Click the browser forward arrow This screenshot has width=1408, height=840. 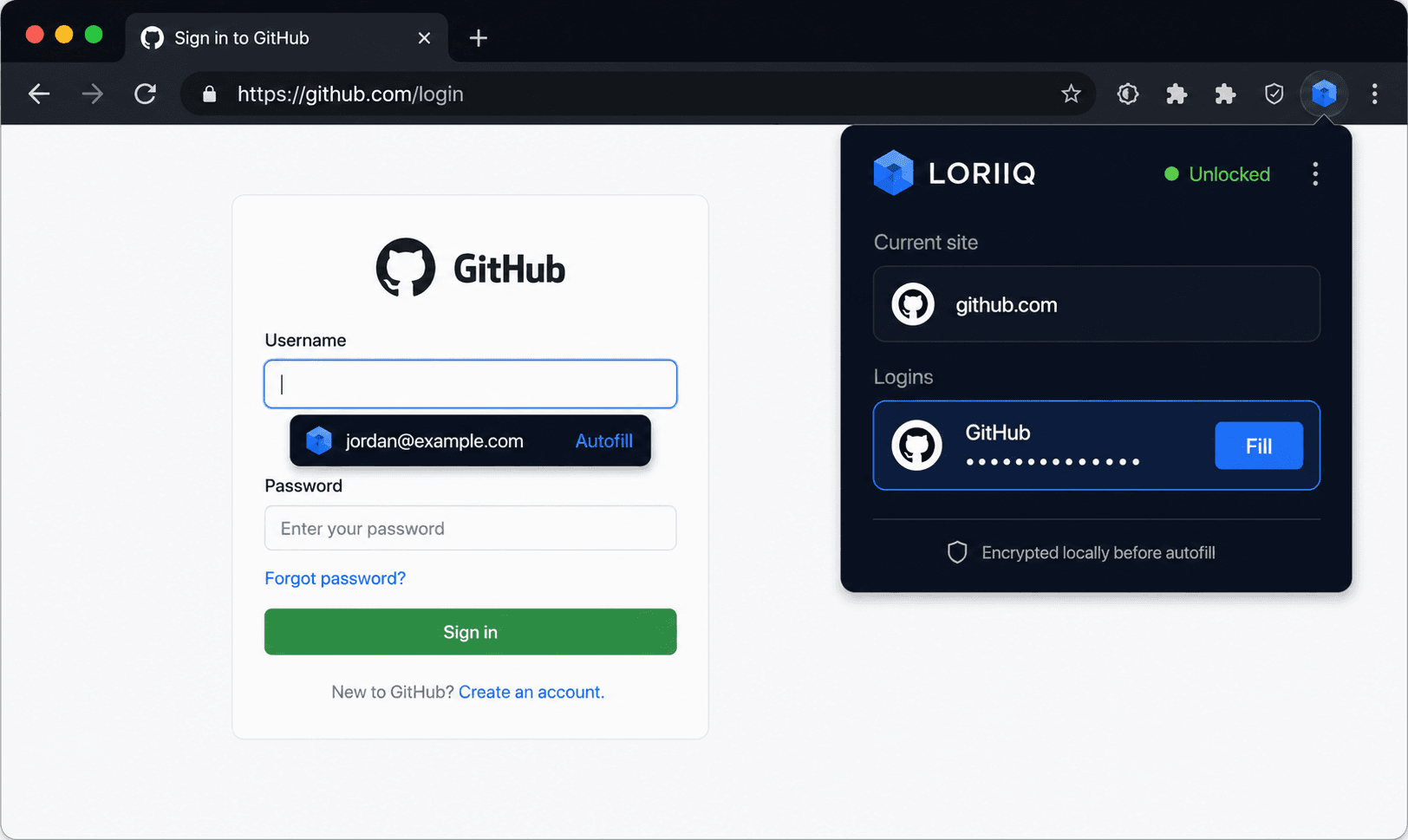coord(92,94)
